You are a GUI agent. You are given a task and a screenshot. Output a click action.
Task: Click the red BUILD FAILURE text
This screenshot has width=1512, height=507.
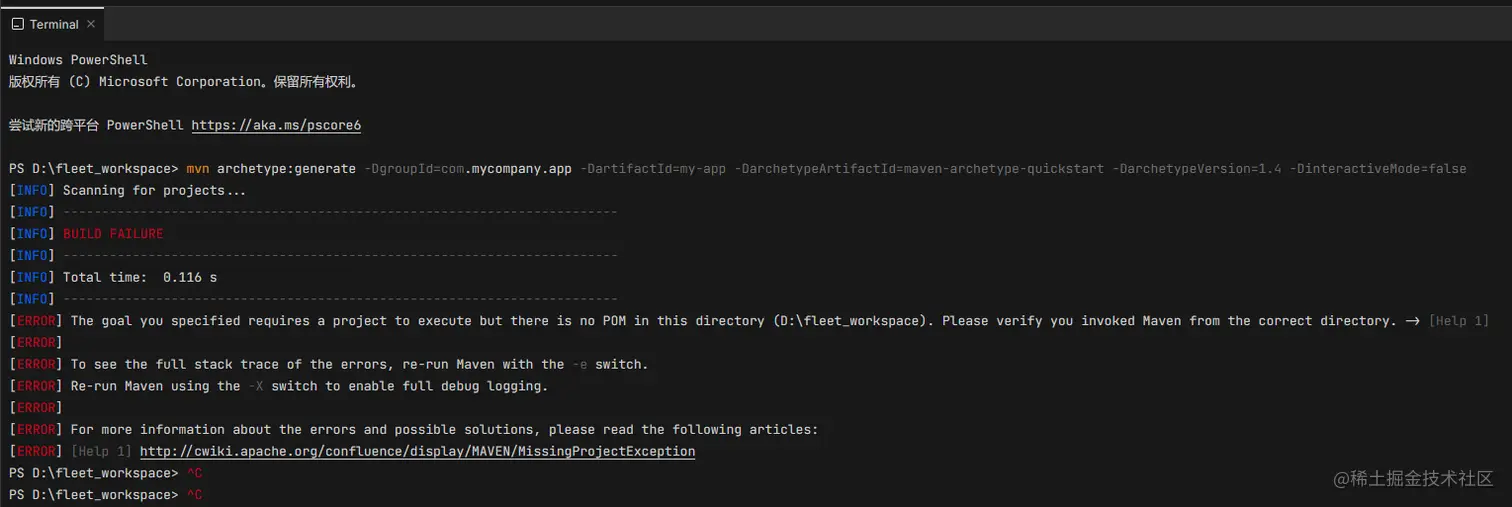(113, 234)
